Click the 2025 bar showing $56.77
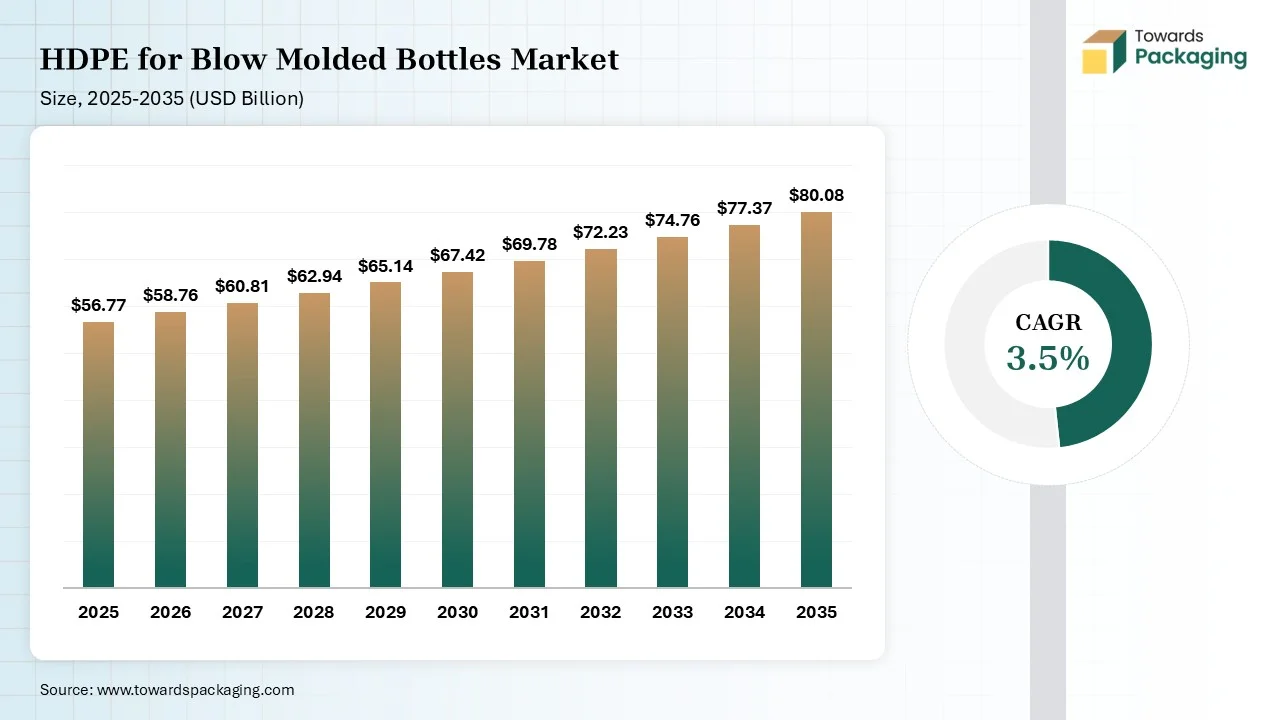 [x=98, y=455]
